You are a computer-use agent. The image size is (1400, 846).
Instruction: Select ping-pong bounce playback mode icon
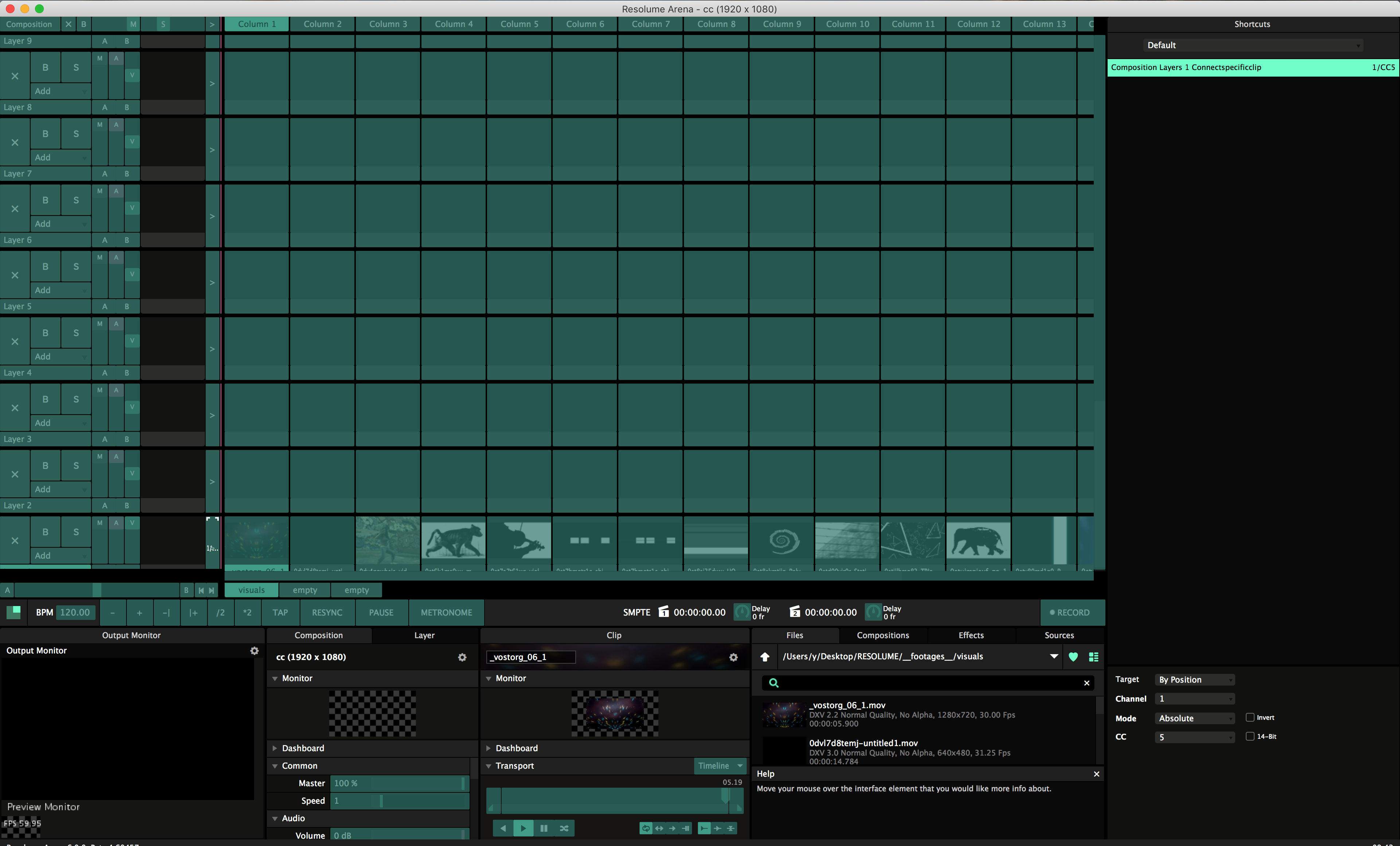(x=659, y=828)
